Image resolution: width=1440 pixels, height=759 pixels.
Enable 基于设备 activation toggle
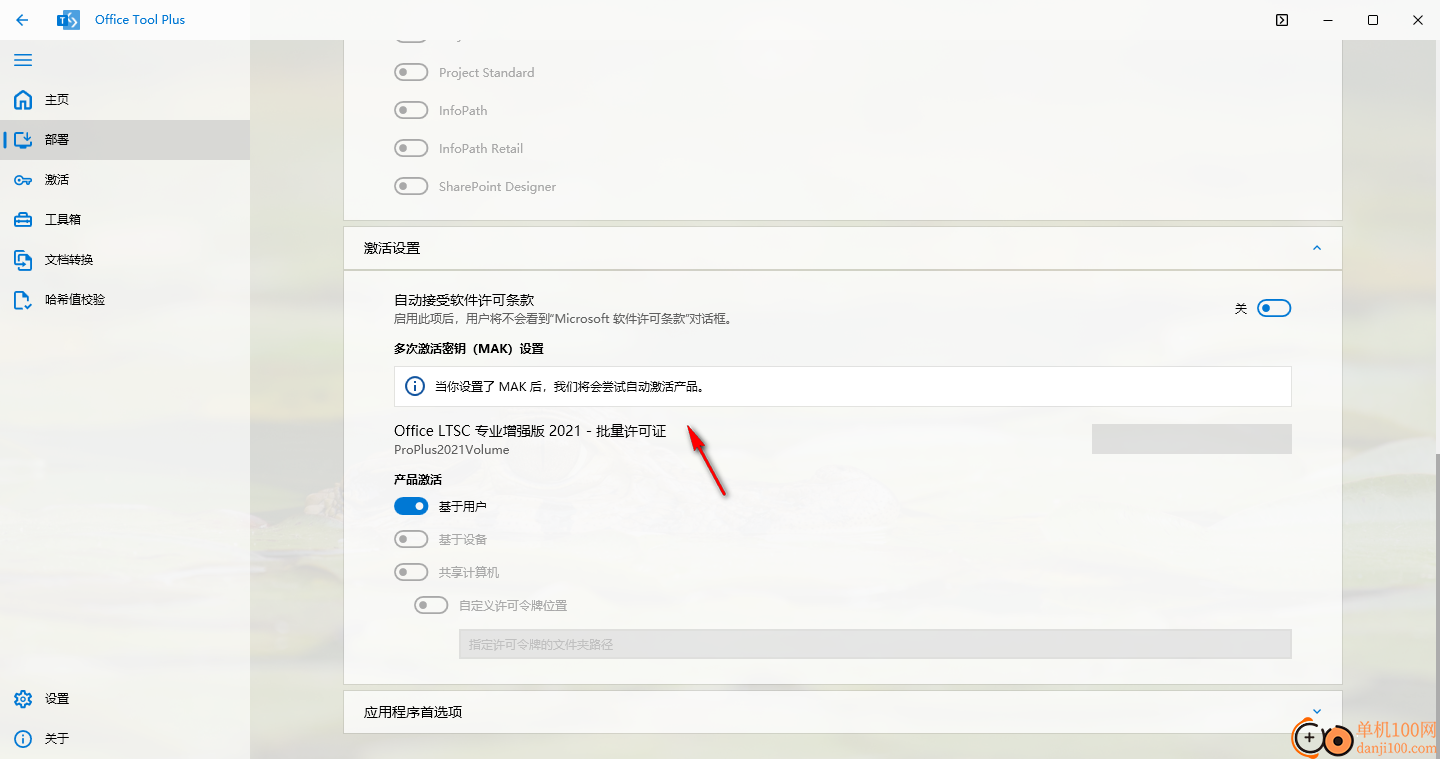pos(411,539)
